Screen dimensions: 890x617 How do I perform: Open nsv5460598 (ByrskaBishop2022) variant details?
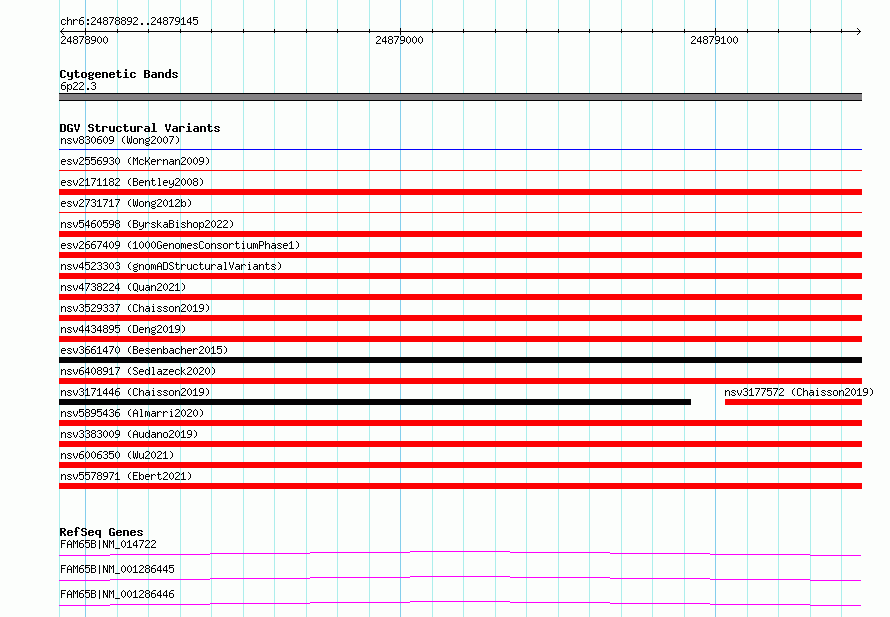tap(147, 224)
